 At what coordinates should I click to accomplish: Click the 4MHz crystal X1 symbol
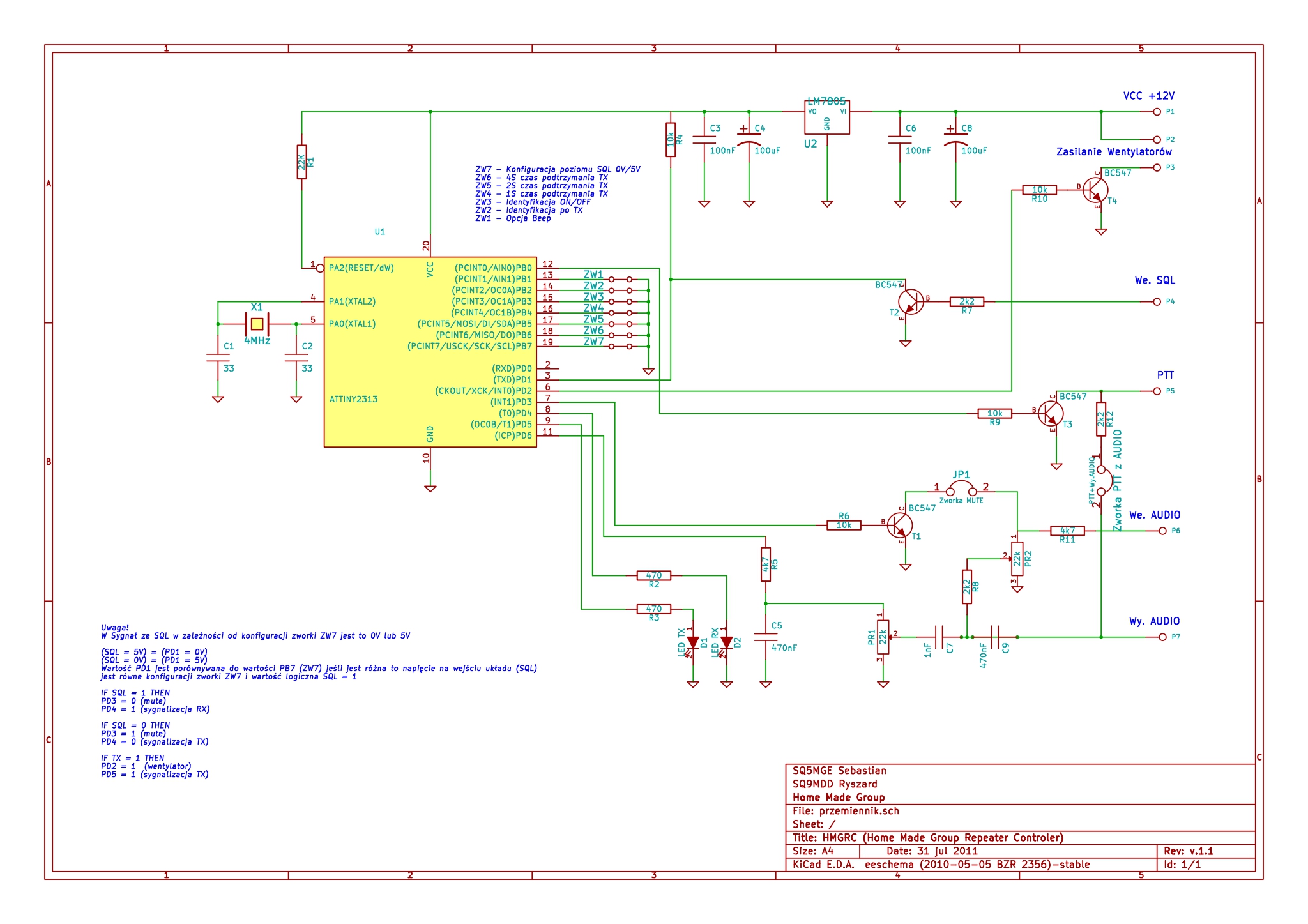[x=257, y=324]
